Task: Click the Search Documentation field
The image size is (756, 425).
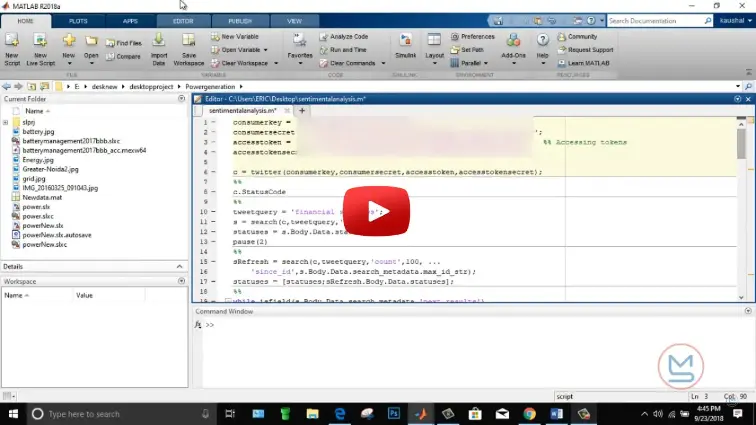Action: point(652,20)
